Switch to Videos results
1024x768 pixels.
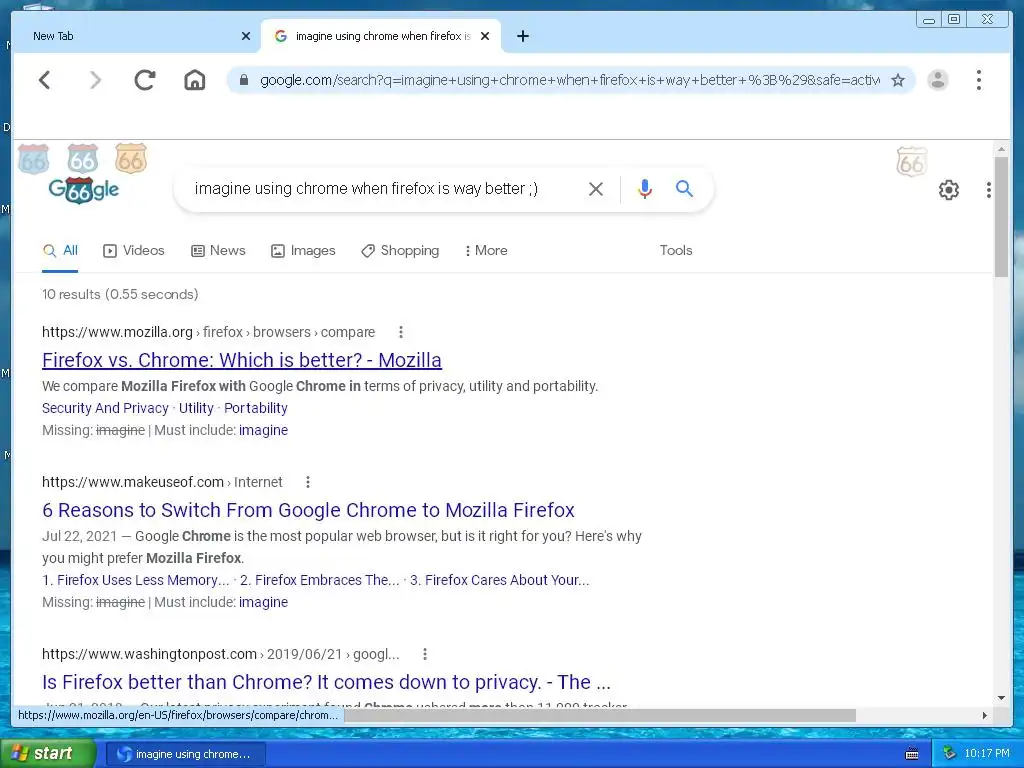134,251
